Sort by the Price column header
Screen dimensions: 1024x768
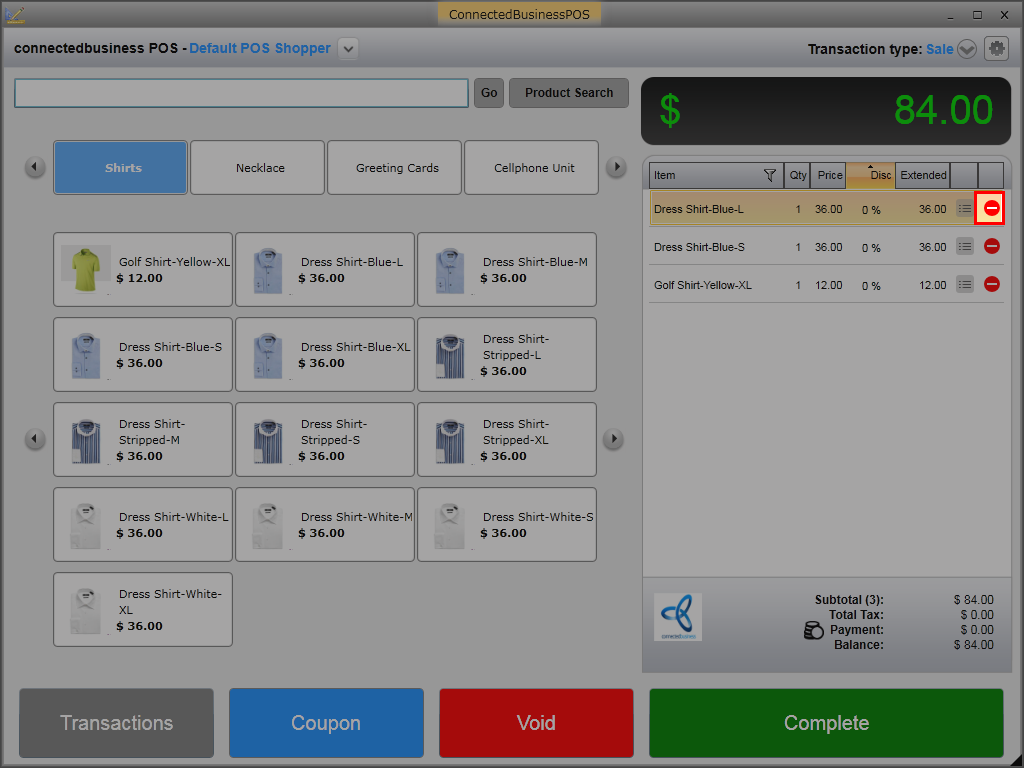coord(829,175)
